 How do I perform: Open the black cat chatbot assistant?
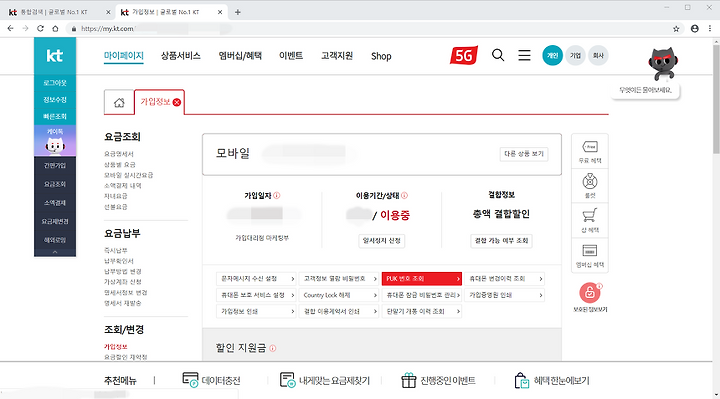pyautogui.click(x=663, y=63)
